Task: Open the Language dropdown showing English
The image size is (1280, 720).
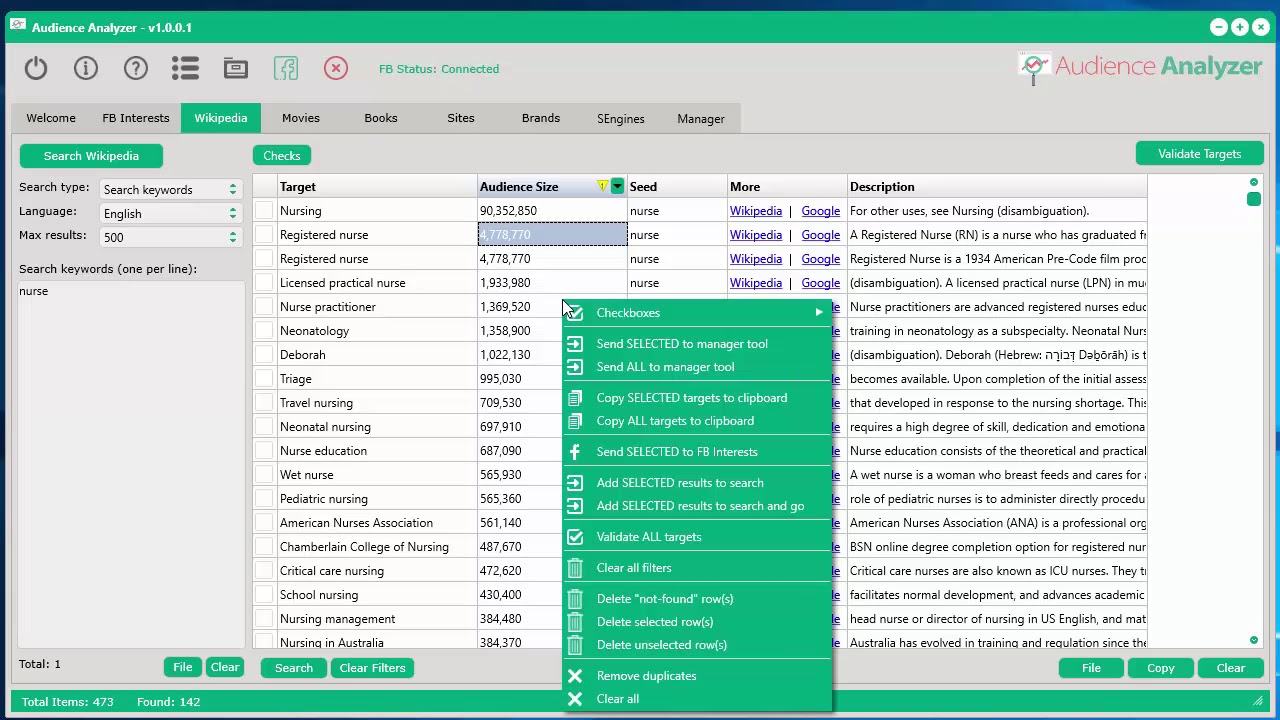Action: (170, 213)
